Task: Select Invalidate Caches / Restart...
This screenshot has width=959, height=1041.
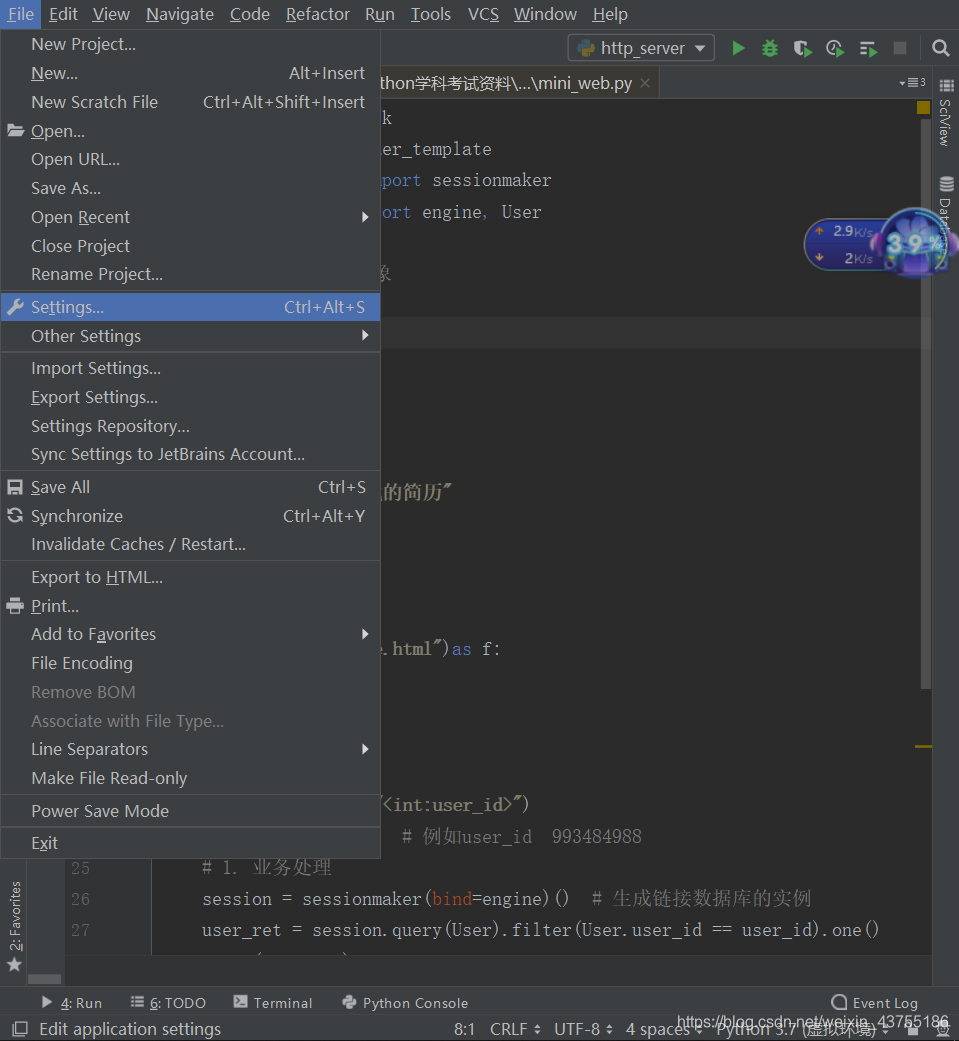Action: 191,544
